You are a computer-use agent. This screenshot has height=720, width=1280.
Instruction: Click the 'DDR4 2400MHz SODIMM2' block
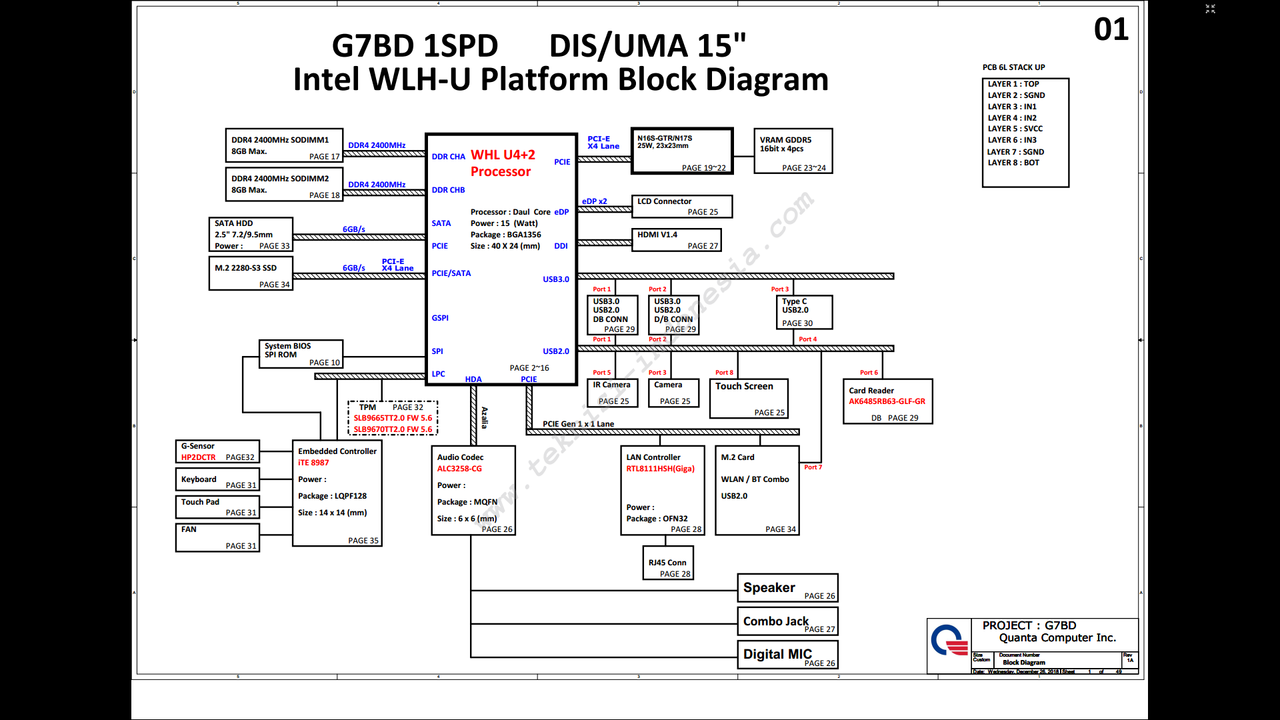285,184
